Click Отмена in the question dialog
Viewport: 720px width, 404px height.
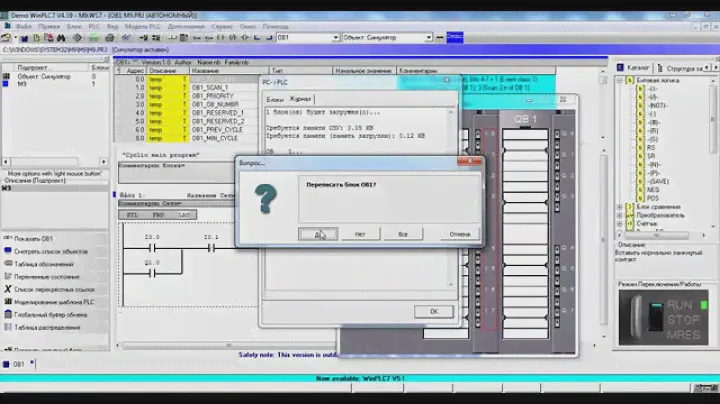tap(459, 233)
